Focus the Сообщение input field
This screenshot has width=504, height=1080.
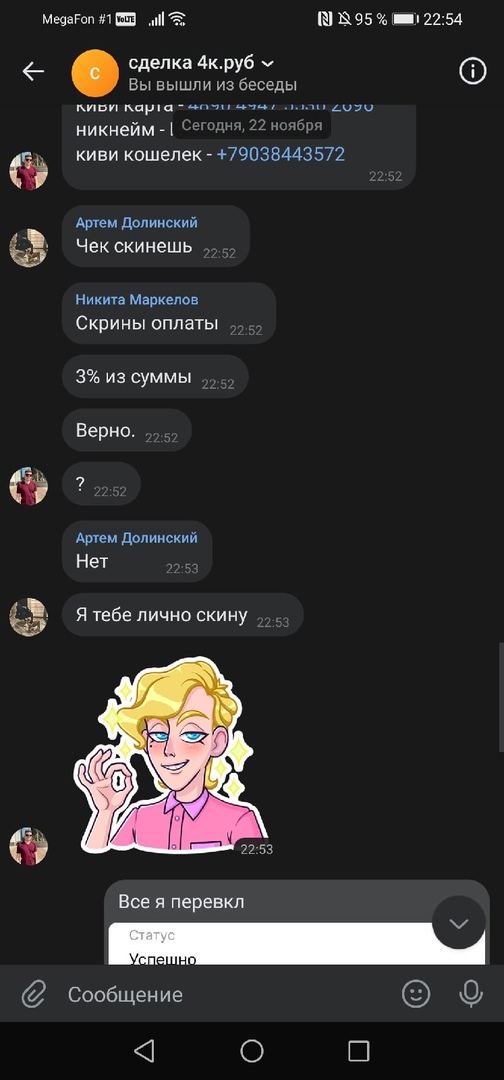[227, 994]
